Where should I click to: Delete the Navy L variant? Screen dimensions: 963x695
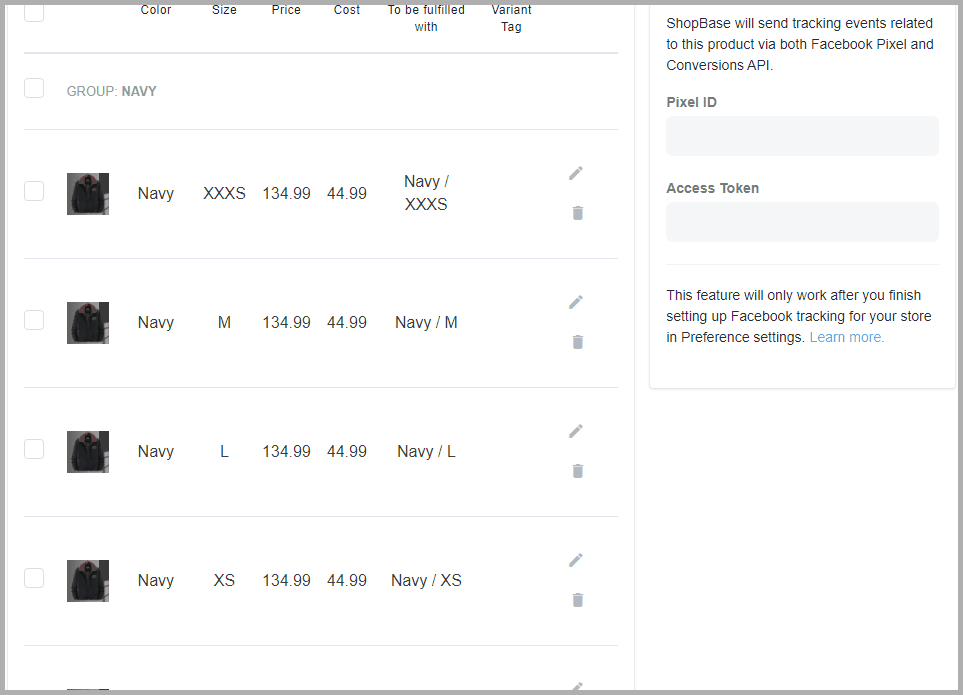[x=577, y=471]
